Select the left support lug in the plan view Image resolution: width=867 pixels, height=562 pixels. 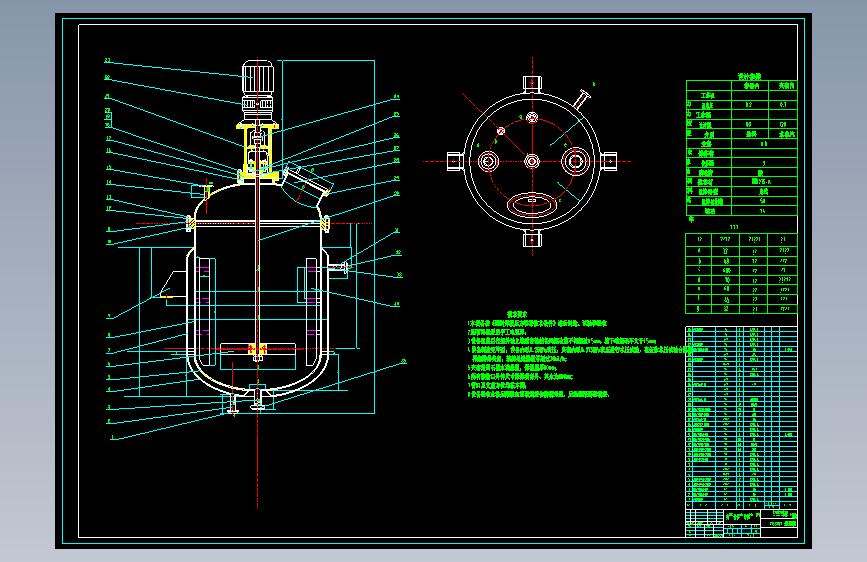[x=456, y=162]
